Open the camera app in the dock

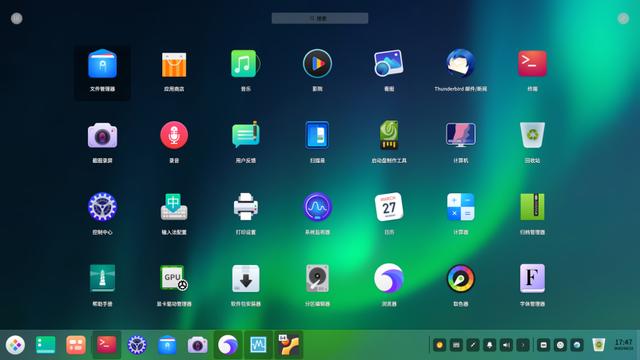tap(198, 345)
